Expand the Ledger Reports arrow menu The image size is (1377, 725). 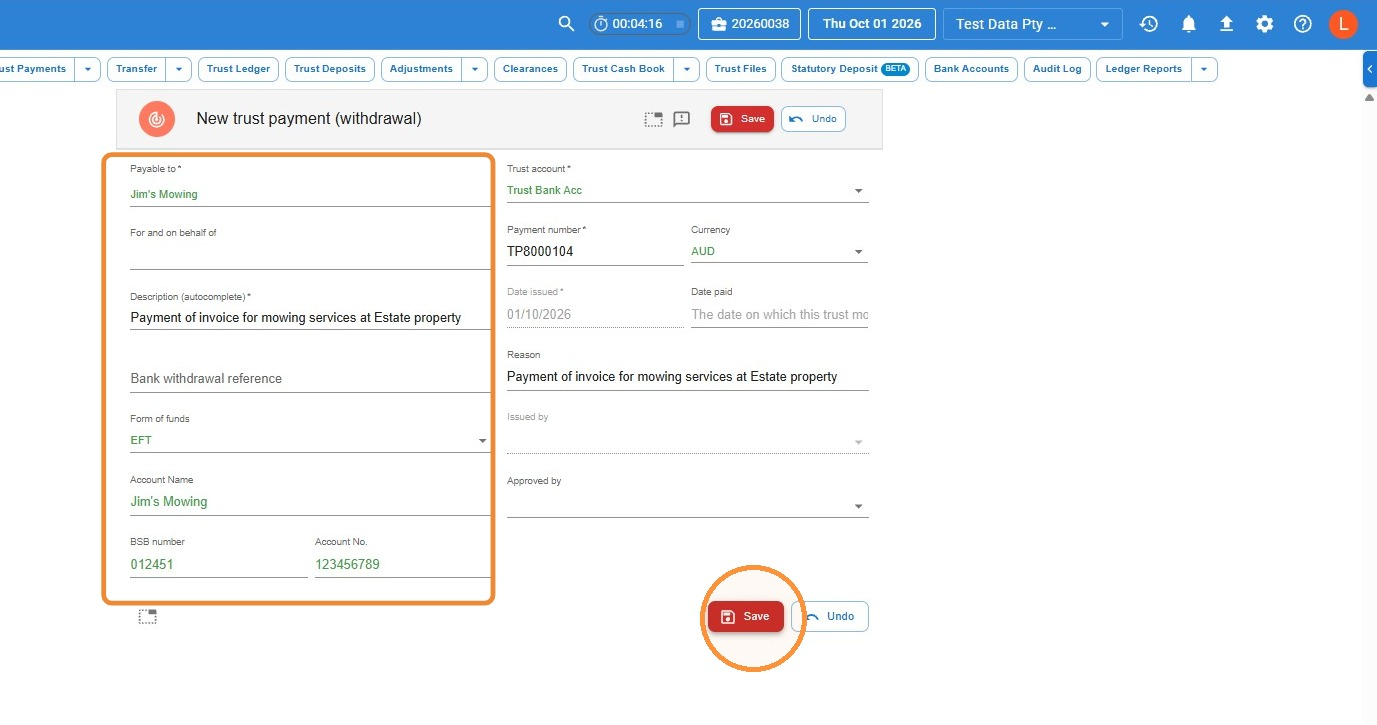(1204, 69)
